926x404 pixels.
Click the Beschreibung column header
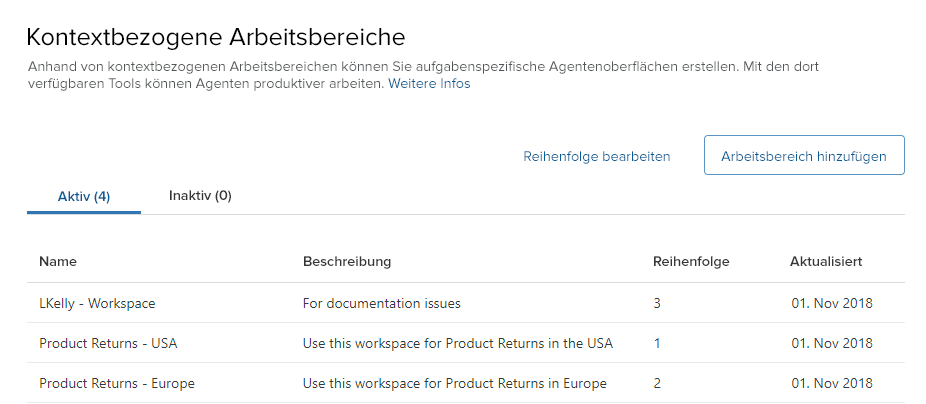[347, 262]
